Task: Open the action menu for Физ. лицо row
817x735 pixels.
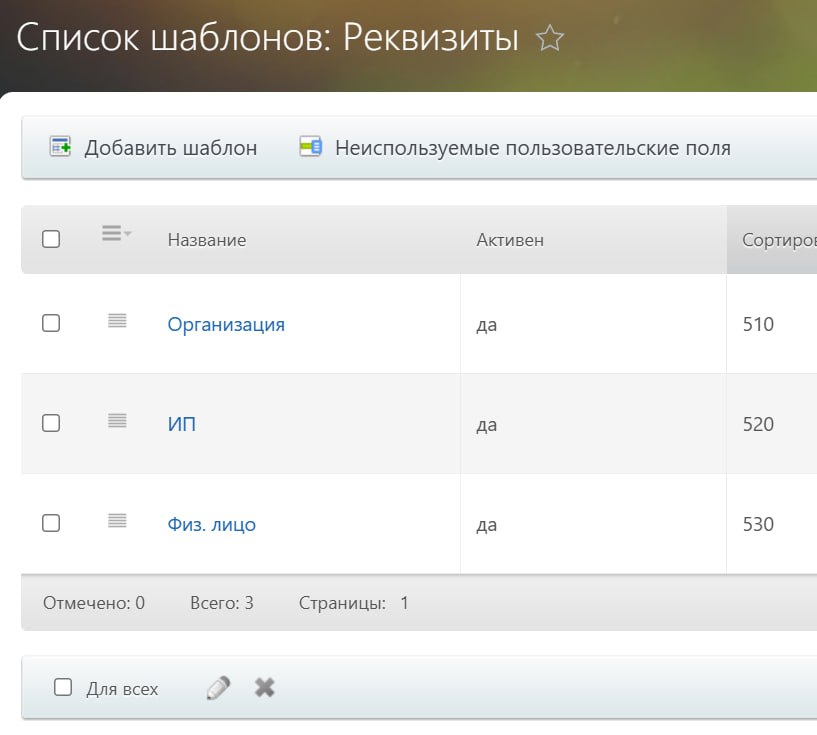Action: [117, 521]
